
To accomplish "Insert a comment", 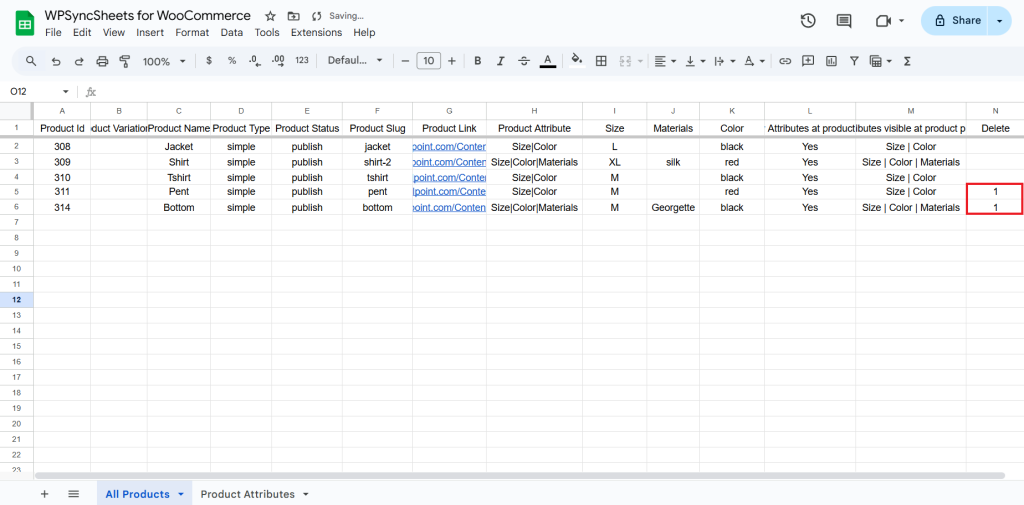I will point(808,61).
